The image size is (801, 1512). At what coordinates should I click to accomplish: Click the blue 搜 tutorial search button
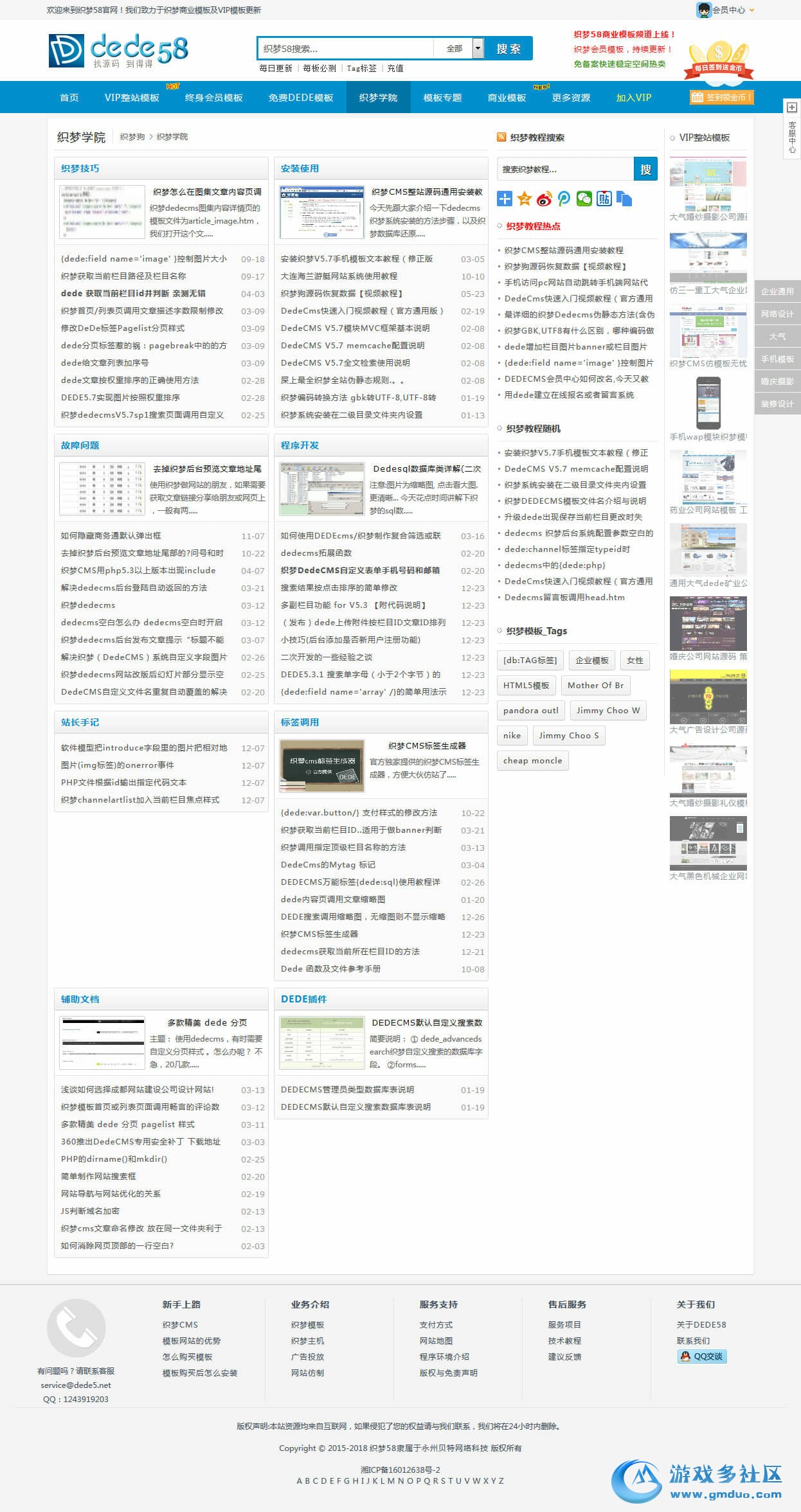coord(645,169)
